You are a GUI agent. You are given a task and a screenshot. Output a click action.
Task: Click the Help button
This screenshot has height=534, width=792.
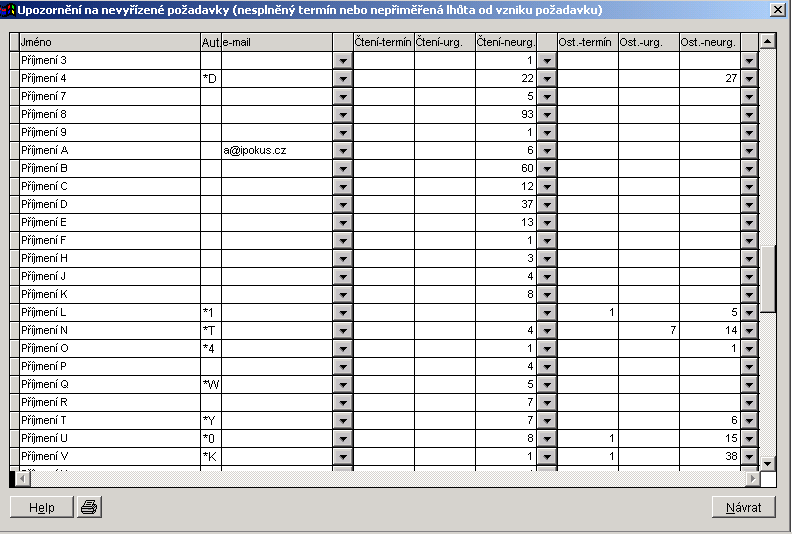tap(41, 507)
